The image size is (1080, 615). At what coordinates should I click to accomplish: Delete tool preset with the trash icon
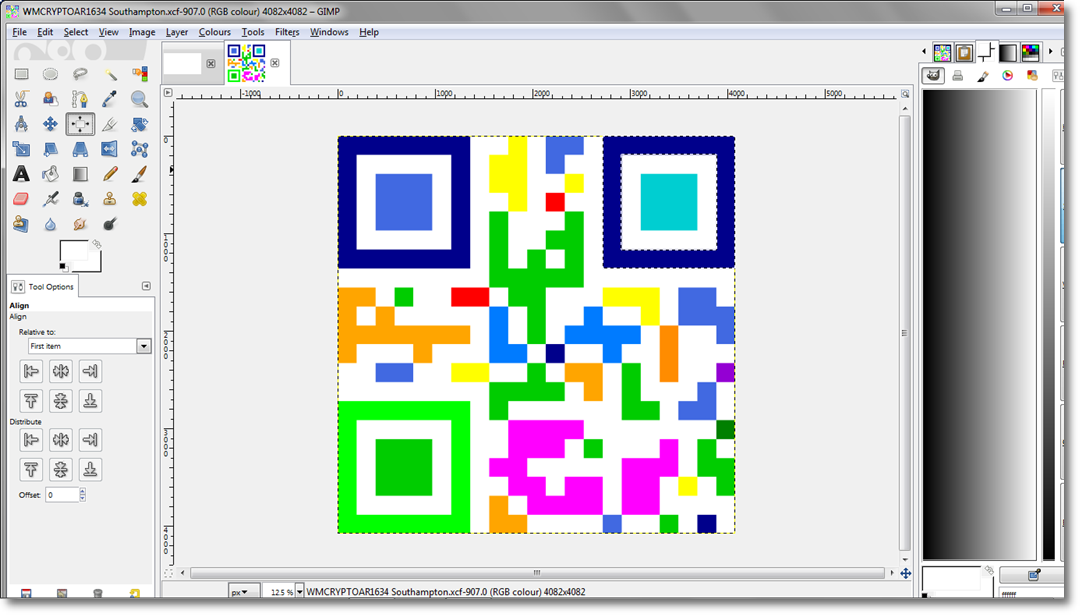(x=98, y=593)
